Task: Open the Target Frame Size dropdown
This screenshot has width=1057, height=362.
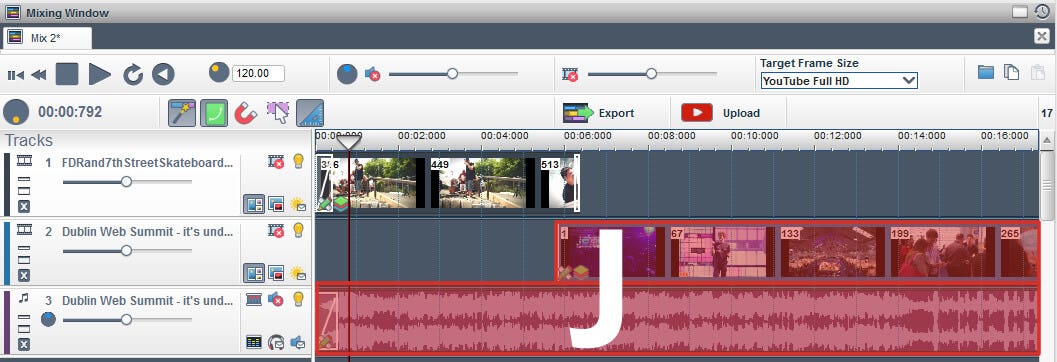Action: pos(839,81)
